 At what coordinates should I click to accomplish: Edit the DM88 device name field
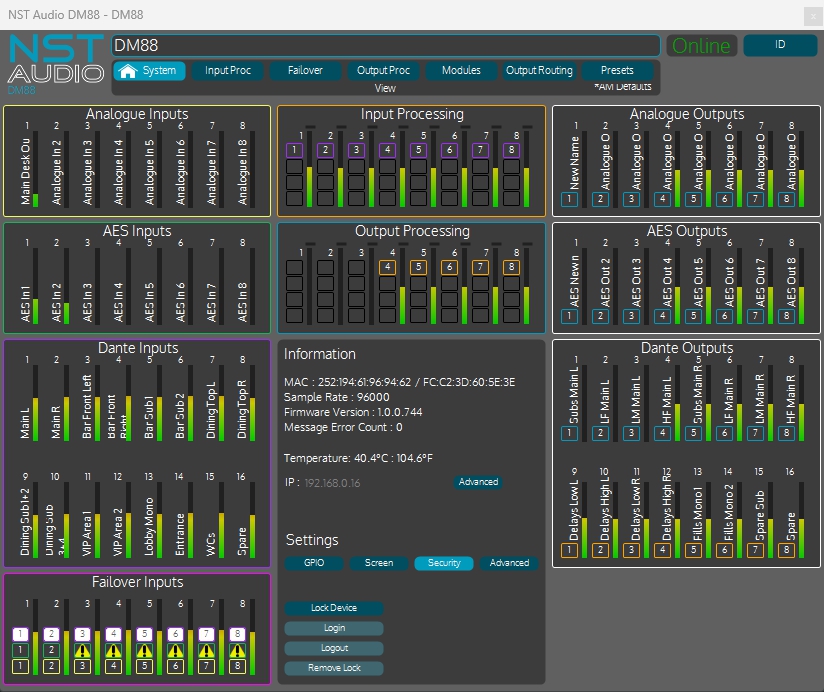tap(386, 46)
